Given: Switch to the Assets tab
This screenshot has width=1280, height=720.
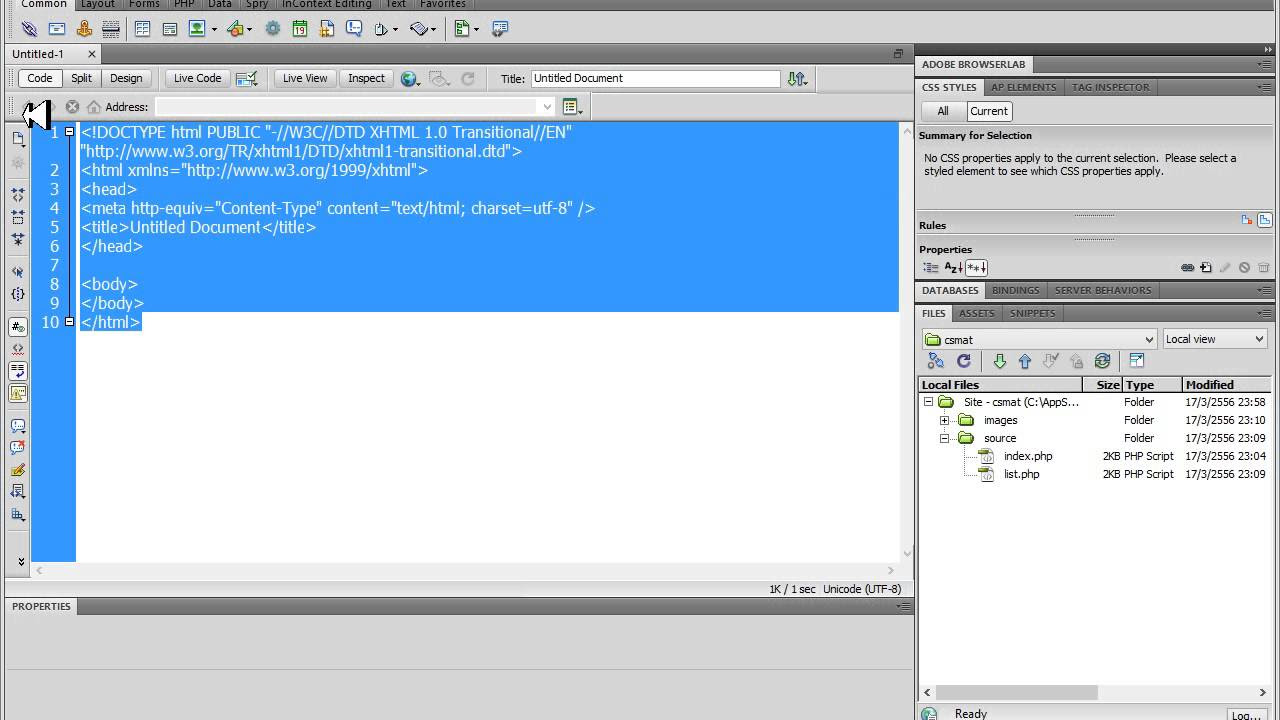Looking at the screenshot, I should (x=977, y=313).
